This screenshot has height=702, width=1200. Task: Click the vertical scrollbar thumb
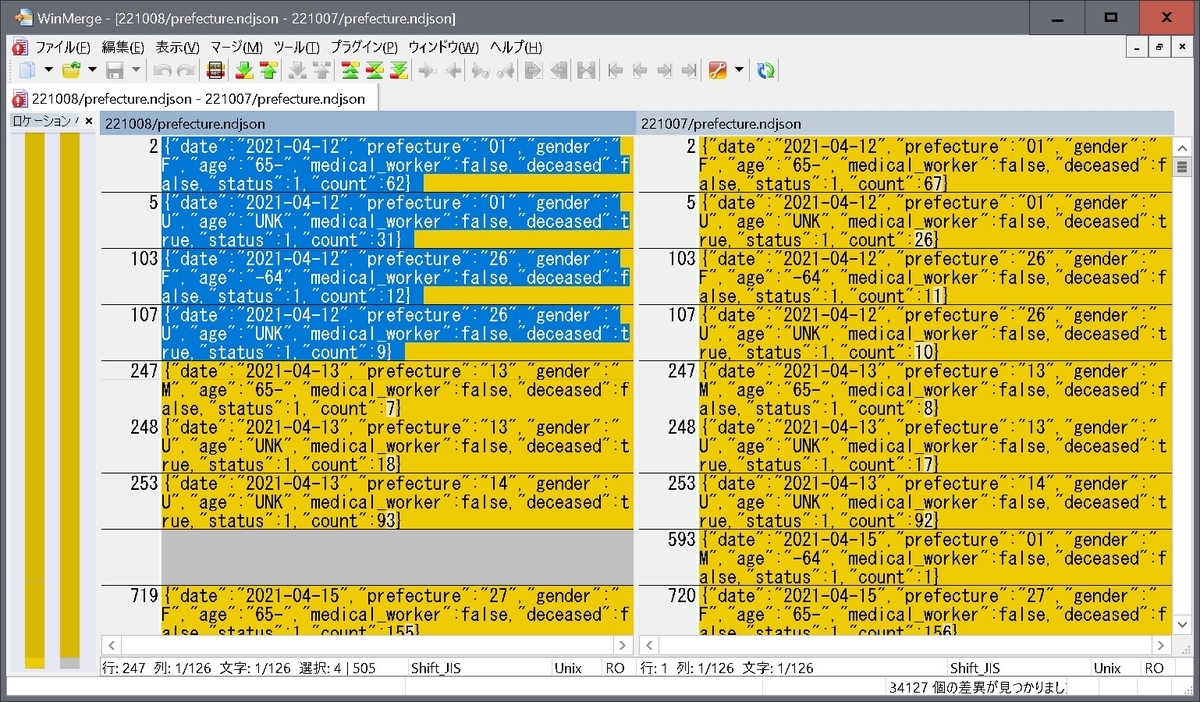point(1181,166)
